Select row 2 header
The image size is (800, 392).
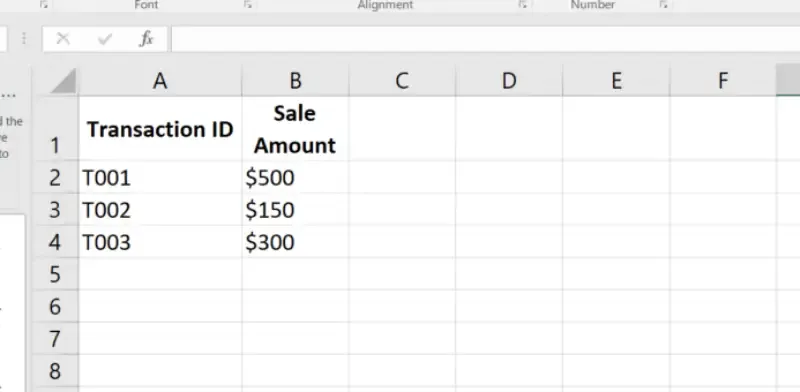pyautogui.click(x=55, y=177)
